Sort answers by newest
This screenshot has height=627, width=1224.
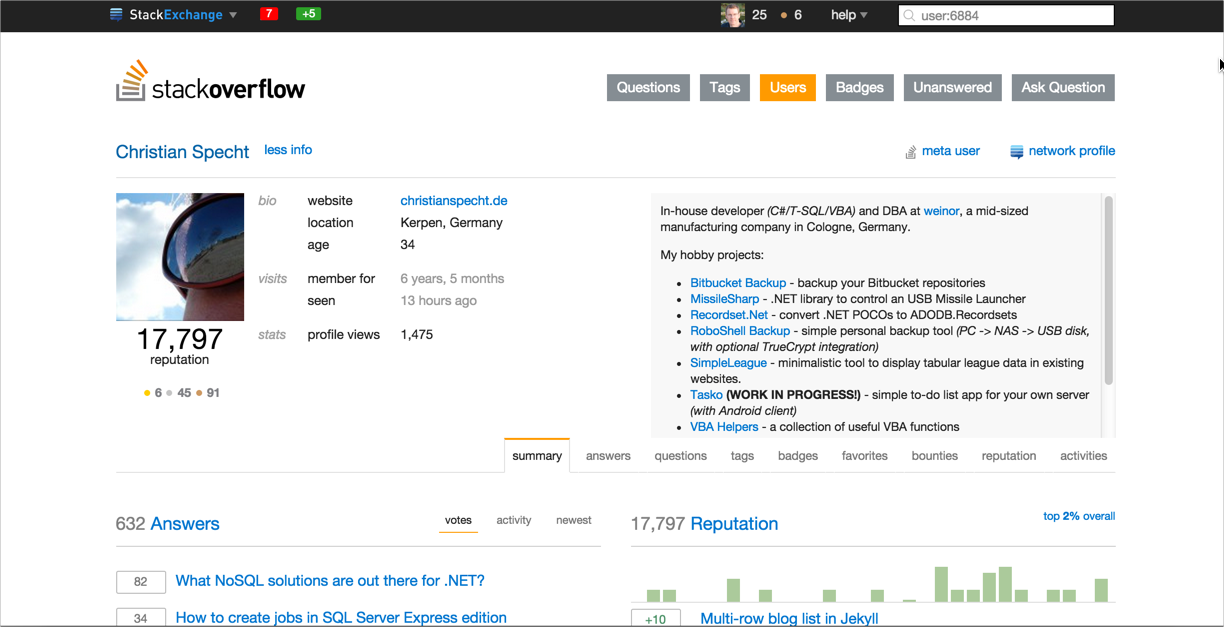pyautogui.click(x=574, y=520)
